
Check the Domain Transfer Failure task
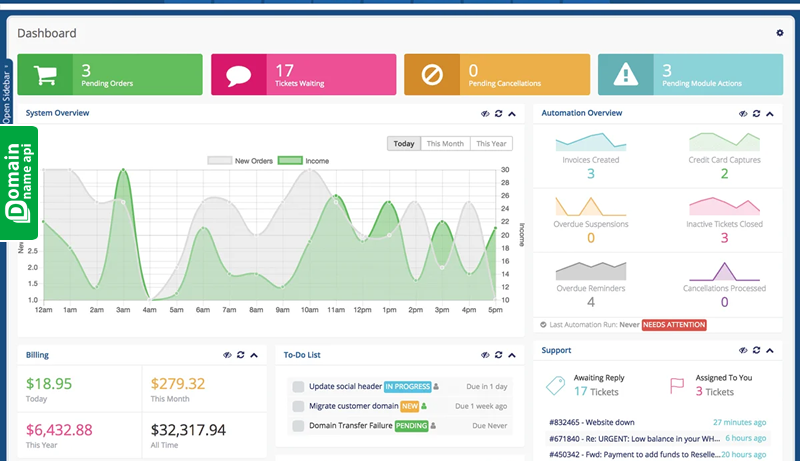coord(298,425)
